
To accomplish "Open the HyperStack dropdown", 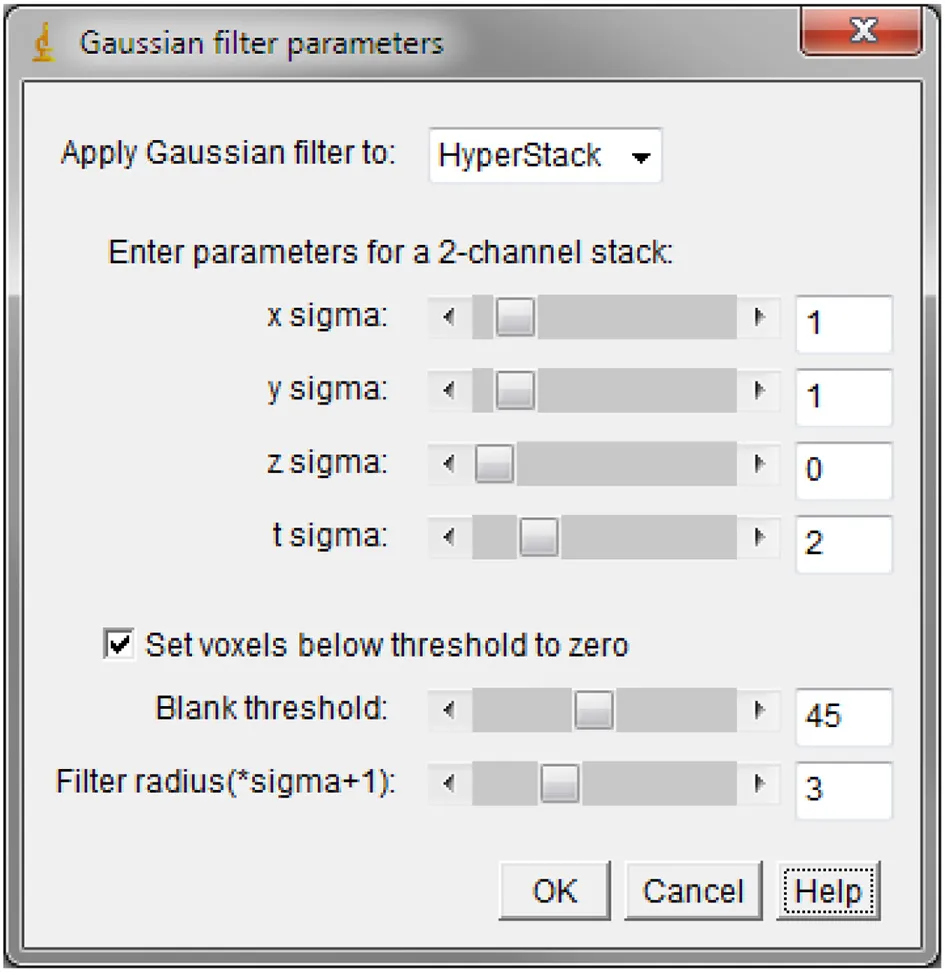I will click(545, 156).
